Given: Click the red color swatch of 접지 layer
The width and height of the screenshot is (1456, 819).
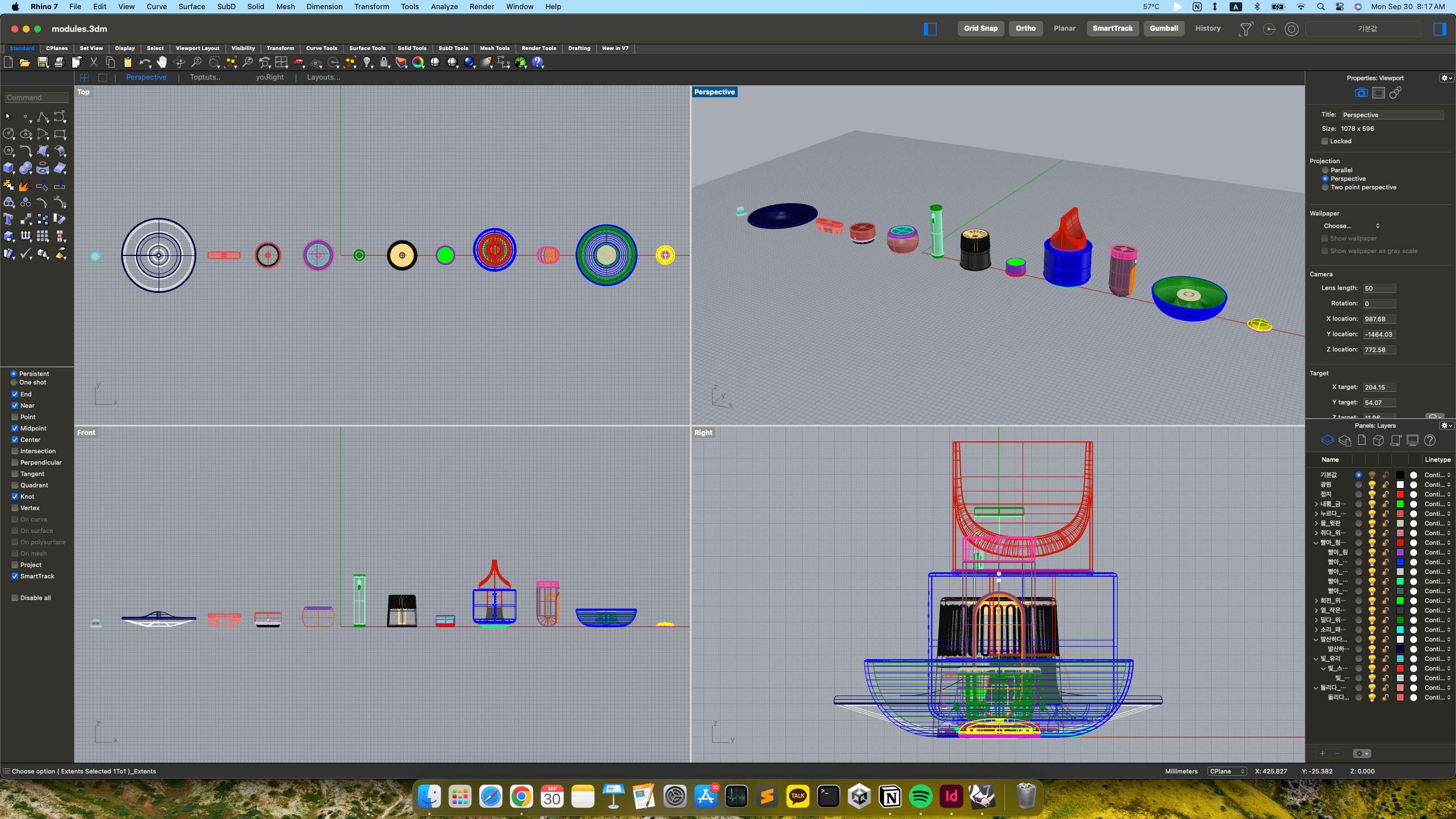Looking at the screenshot, I should point(1400,494).
